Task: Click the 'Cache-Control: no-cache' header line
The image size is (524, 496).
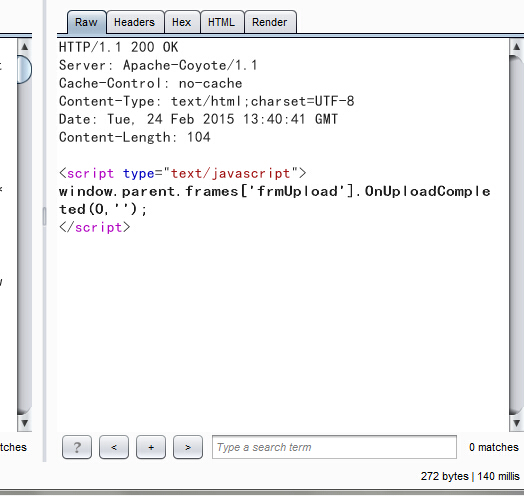Action: pos(150,83)
